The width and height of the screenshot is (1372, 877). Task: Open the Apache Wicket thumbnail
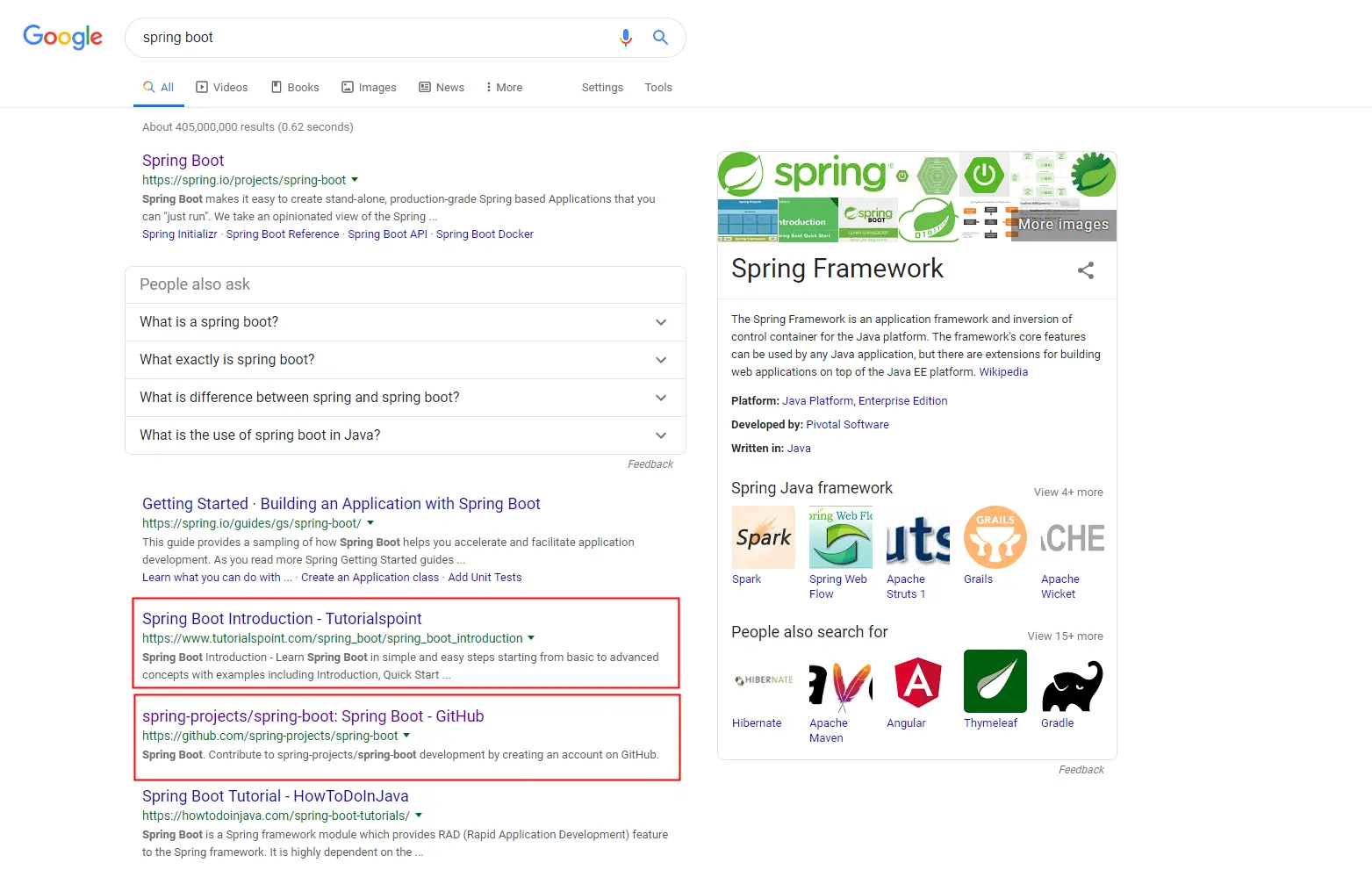pos(1073,537)
